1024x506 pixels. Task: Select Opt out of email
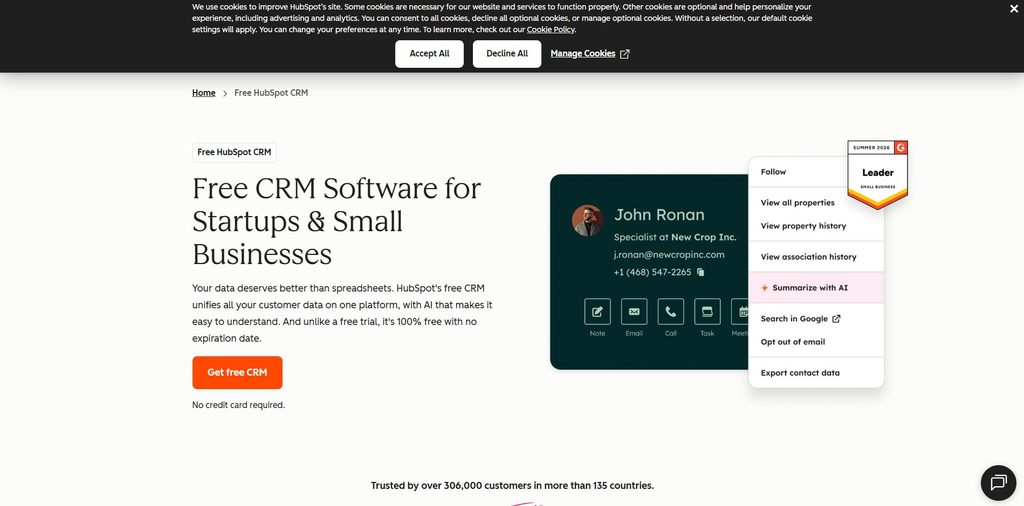click(793, 342)
